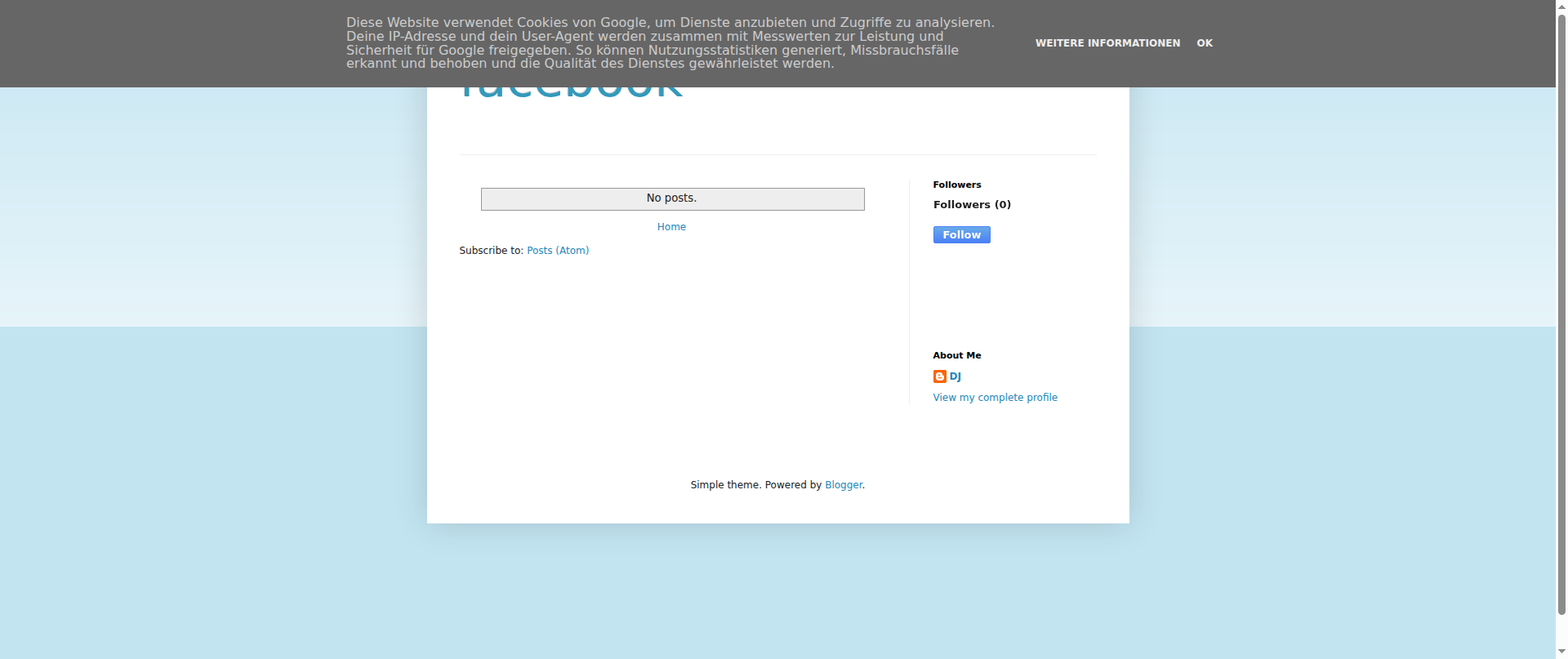
Task: Click the German cookie notice text
Action: [670, 43]
